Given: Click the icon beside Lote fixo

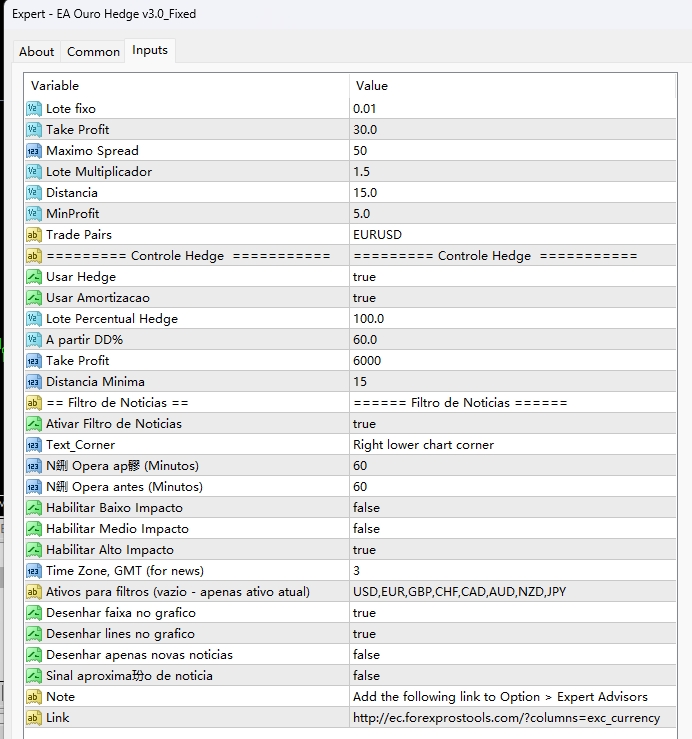Looking at the screenshot, I should 33,108.
